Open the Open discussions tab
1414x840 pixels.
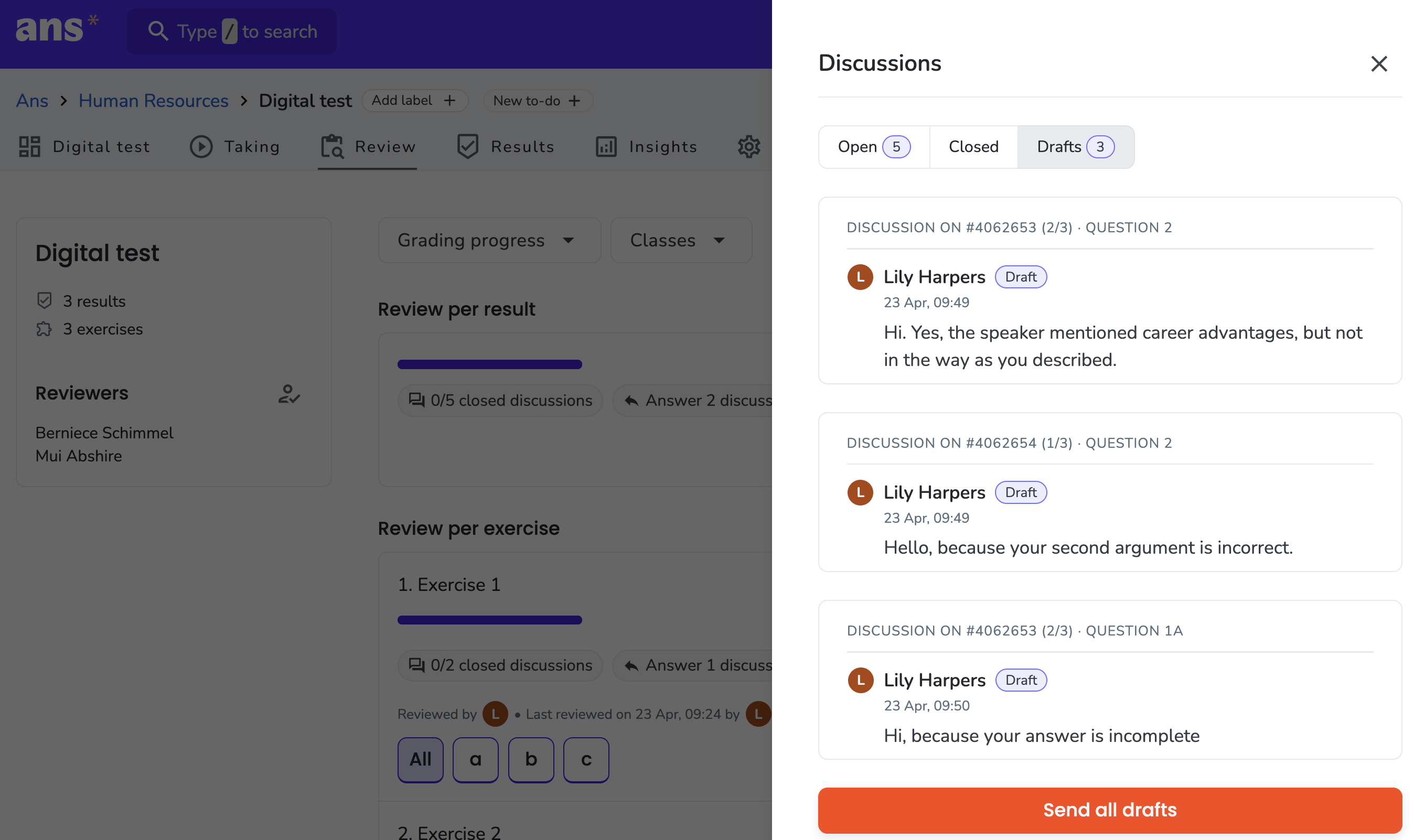click(x=873, y=147)
